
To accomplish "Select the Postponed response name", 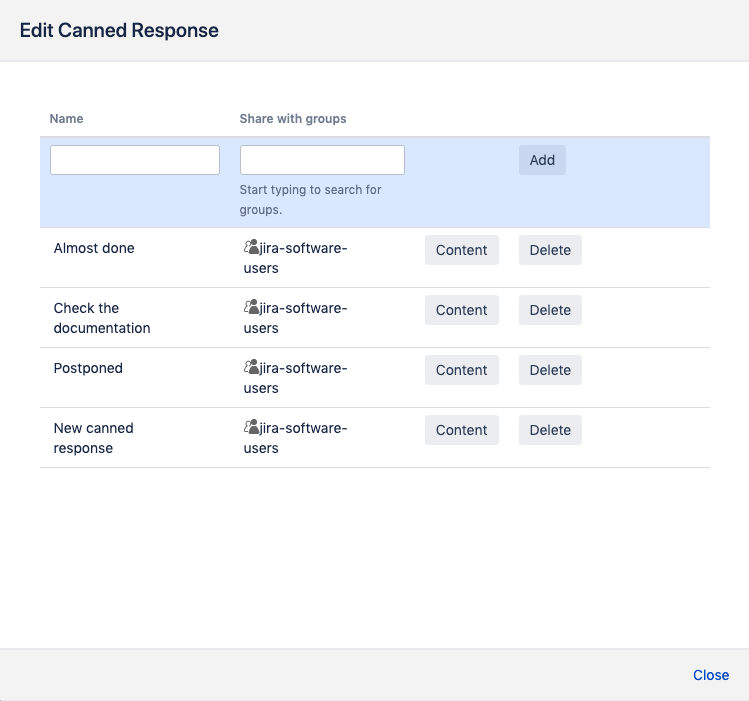I will [88, 368].
